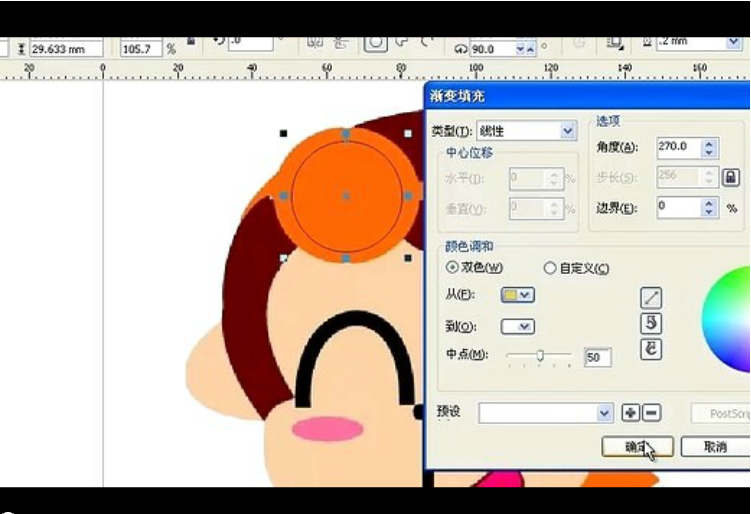Click the 角度 angle input field
Screen dimensions: 751x514
point(680,148)
